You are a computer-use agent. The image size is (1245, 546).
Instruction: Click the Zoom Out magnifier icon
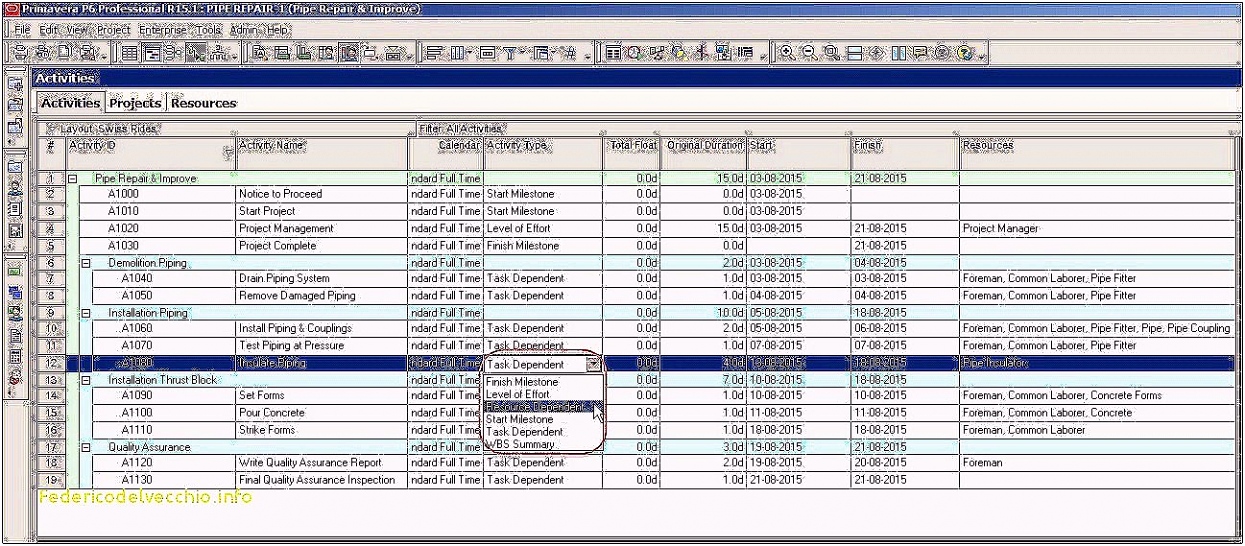tap(809, 52)
